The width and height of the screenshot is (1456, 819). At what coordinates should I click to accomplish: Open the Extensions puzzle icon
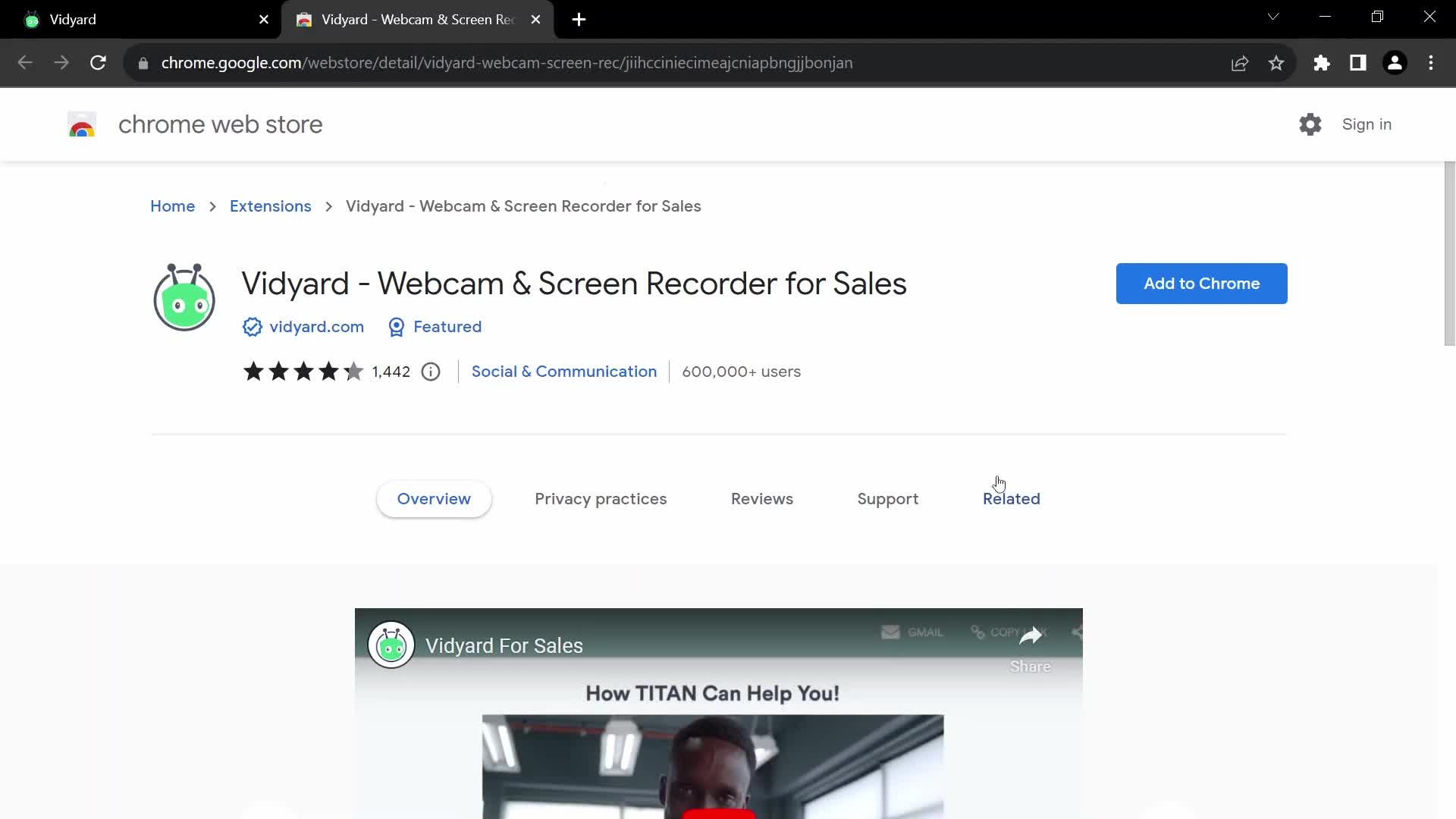[1322, 63]
